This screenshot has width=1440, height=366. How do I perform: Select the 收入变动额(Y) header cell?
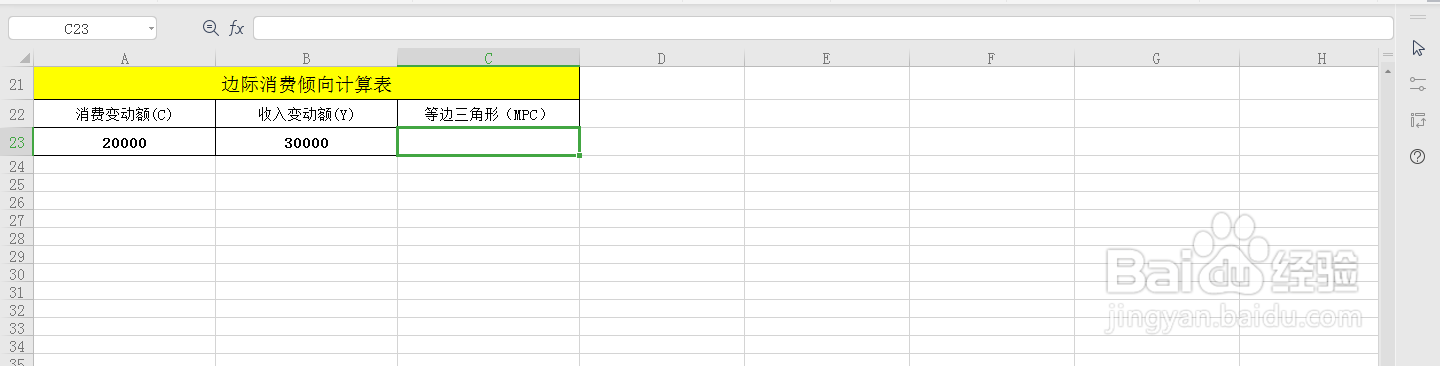click(306, 114)
